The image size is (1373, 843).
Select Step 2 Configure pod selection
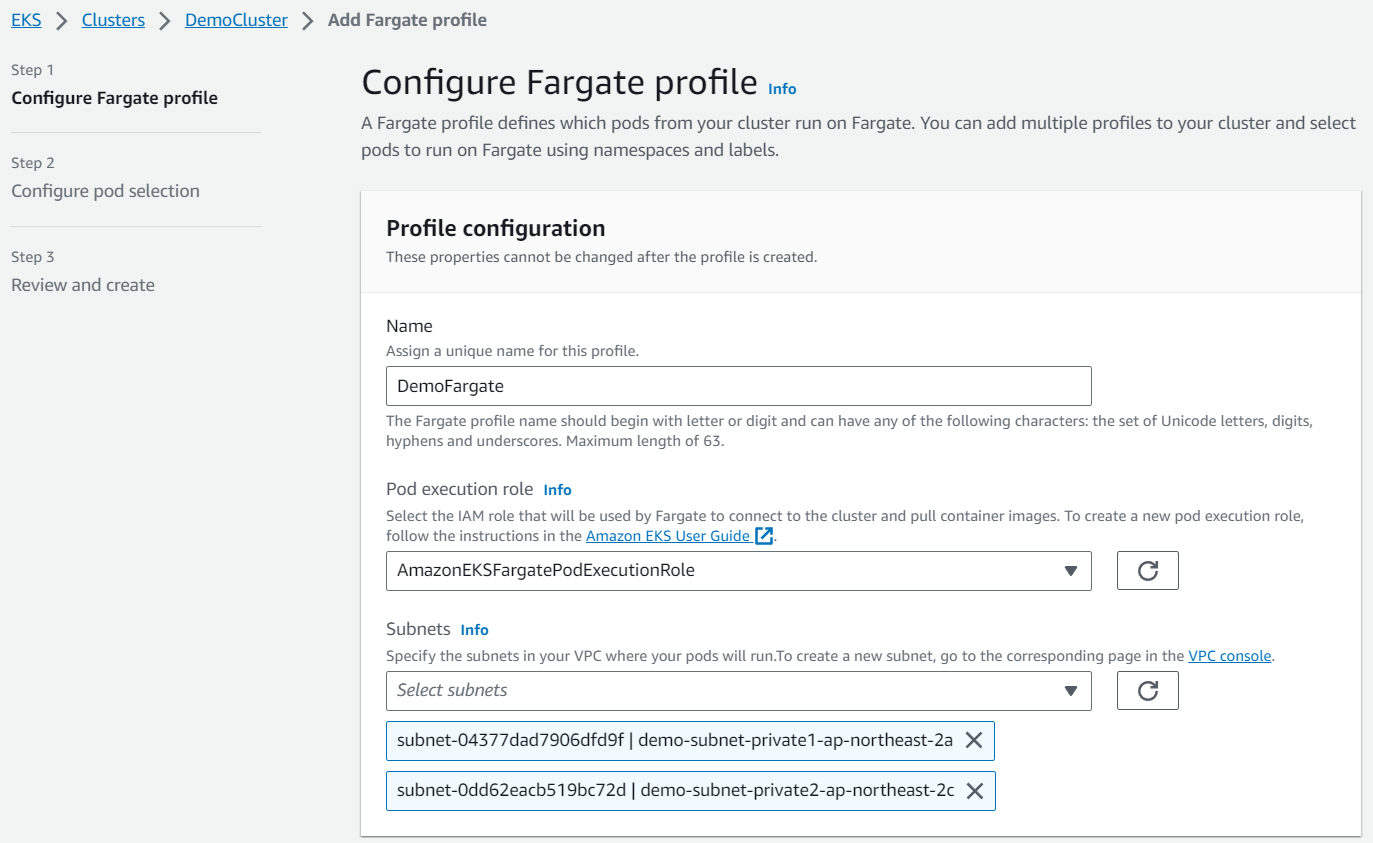pos(105,191)
